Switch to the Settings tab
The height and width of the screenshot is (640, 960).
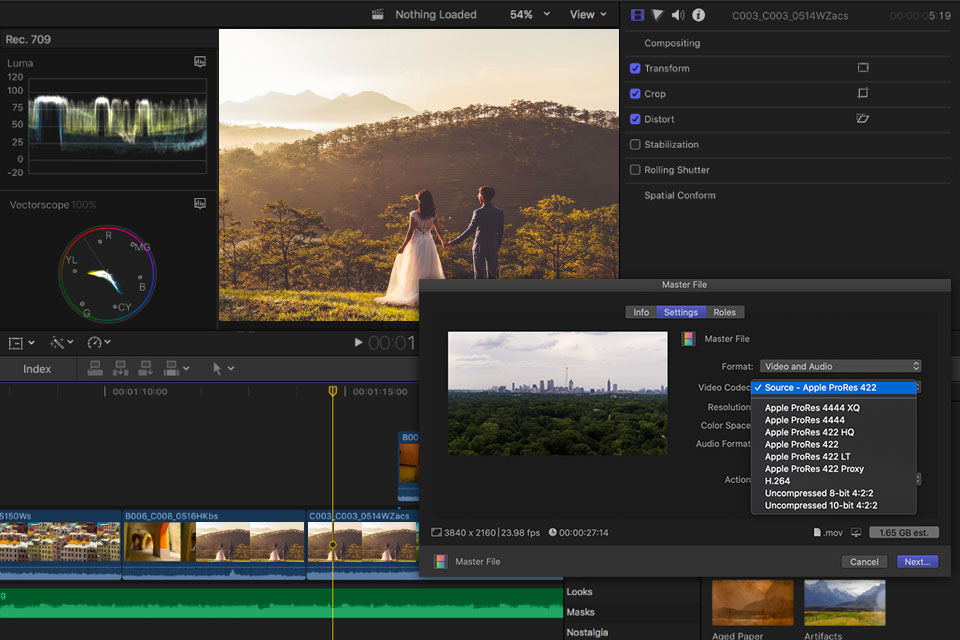click(x=681, y=312)
